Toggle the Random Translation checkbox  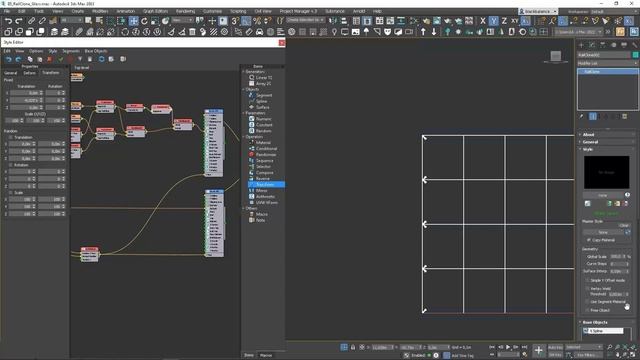click(x=11, y=138)
